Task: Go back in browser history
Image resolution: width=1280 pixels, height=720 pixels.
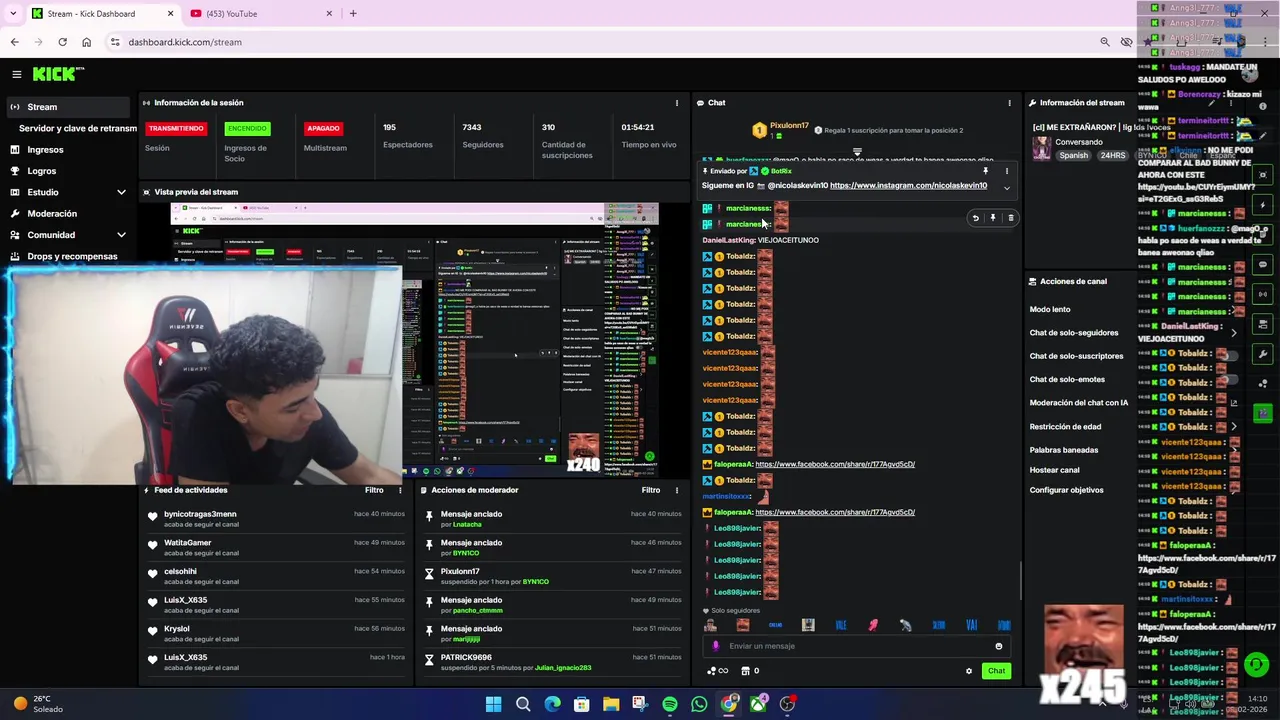Action: [x=14, y=42]
